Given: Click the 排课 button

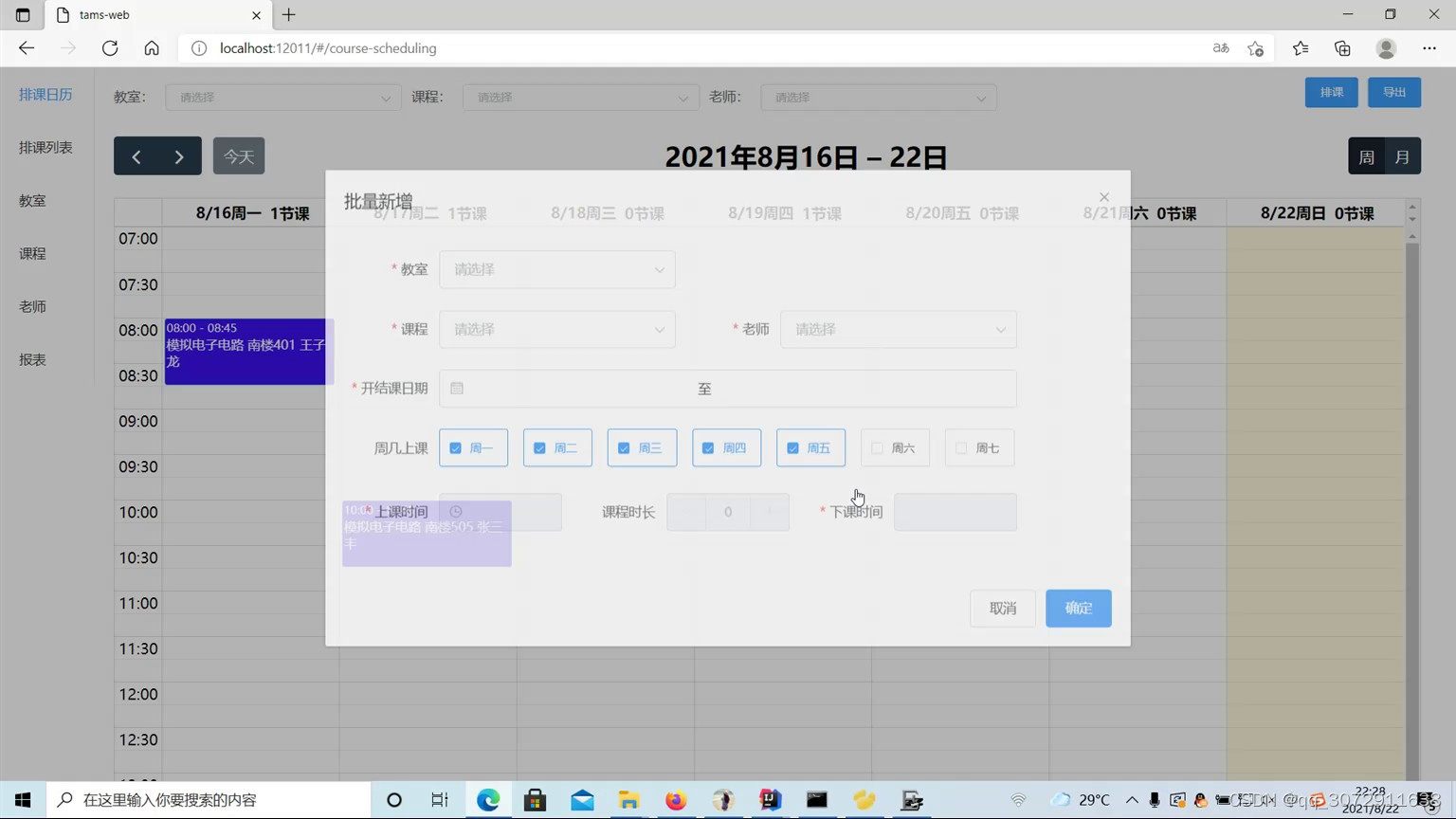Looking at the screenshot, I should pyautogui.click(x=1331, y=92).
